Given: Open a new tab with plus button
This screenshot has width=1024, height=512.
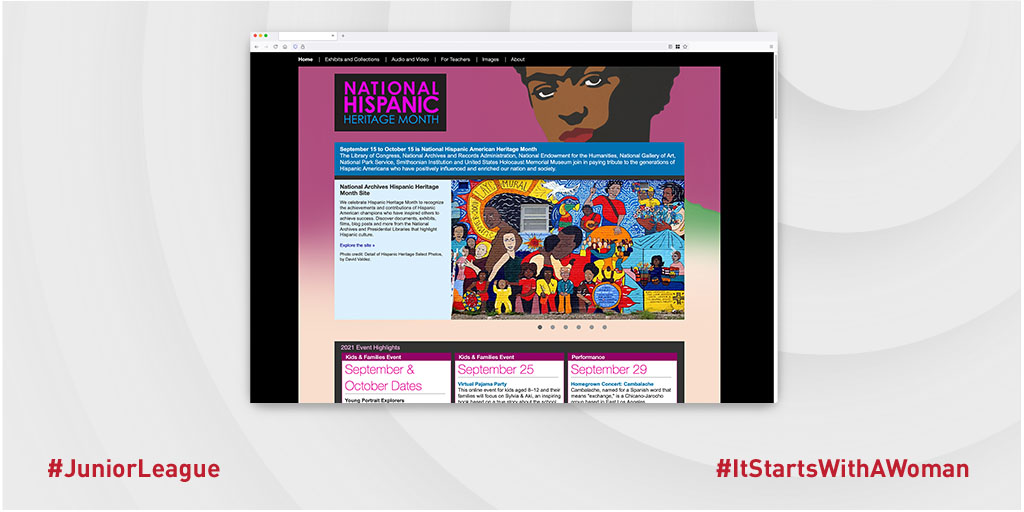Looking at the screenshot, I should point(343,35).
